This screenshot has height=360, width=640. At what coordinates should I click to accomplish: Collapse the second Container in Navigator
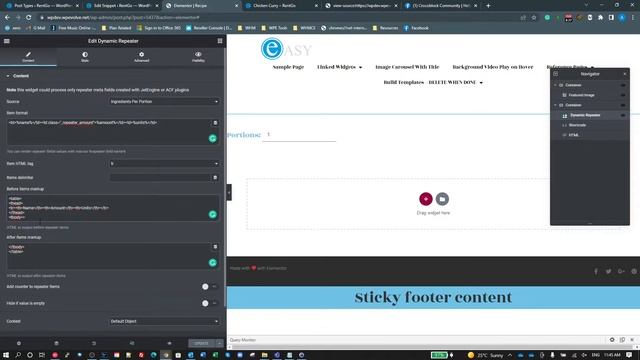tap(556, 105)
